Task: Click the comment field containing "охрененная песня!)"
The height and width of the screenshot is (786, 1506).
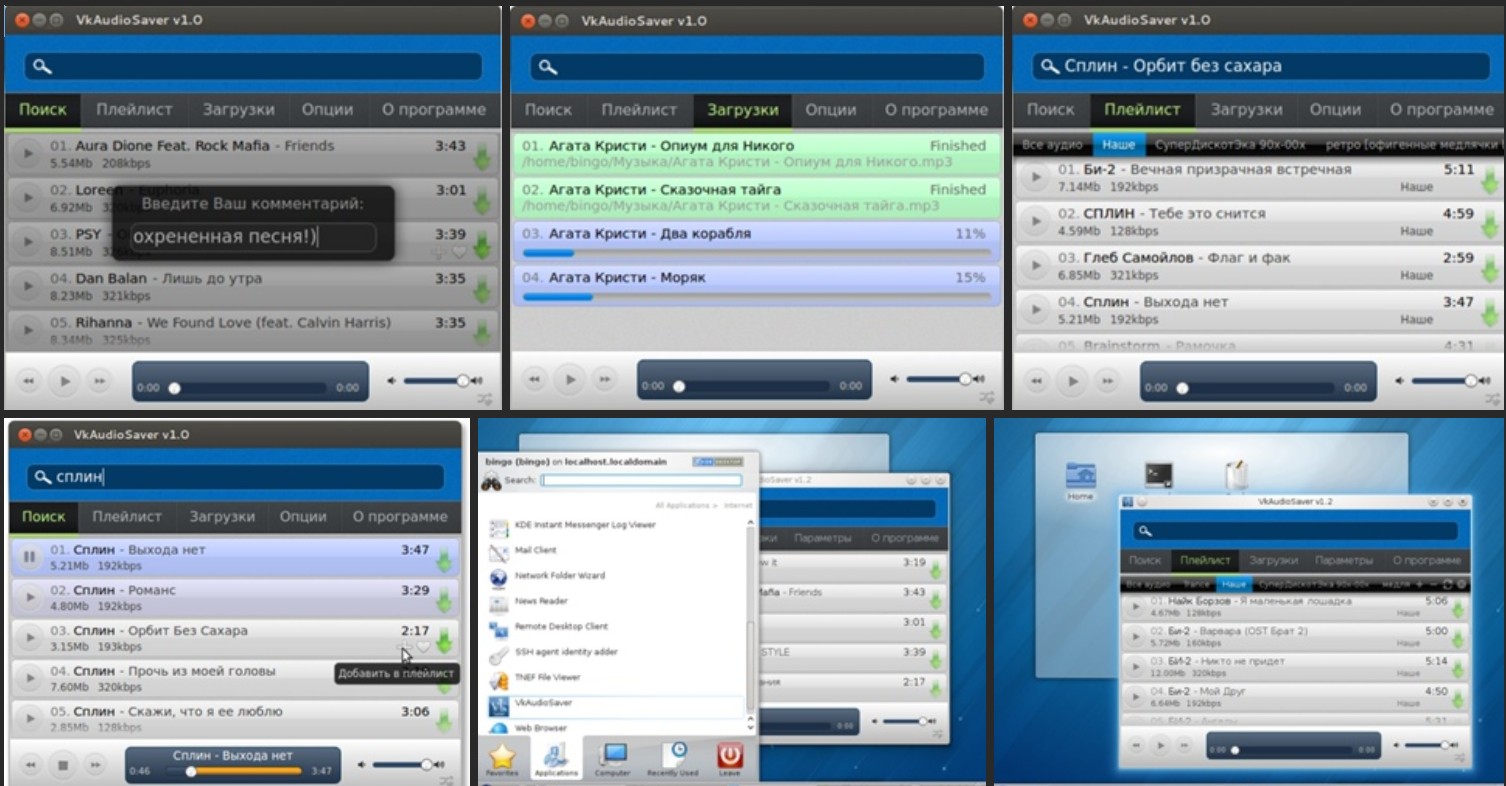Action: click(x=253, y=237)
